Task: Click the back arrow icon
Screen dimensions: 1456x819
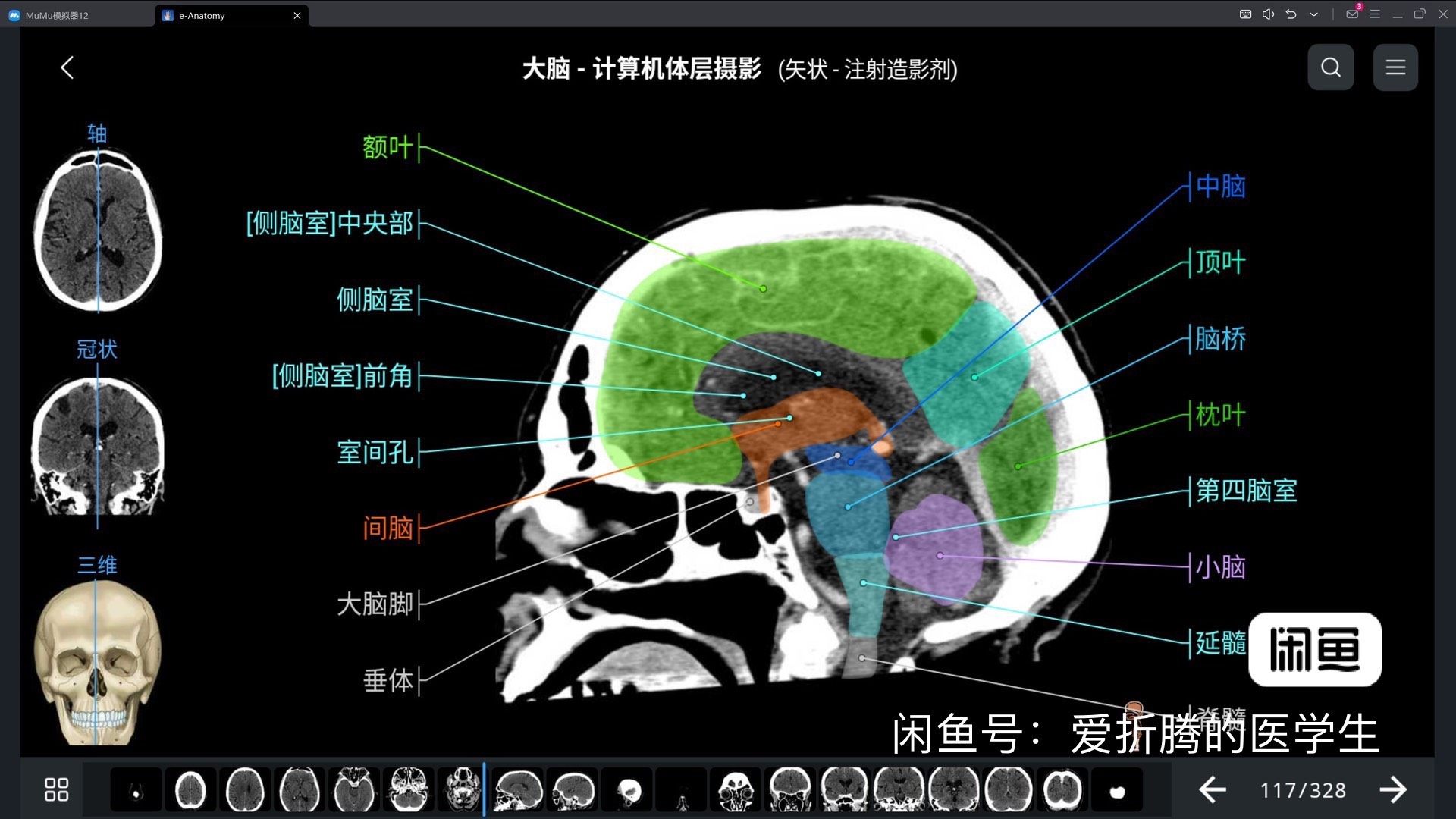Action: click(67, 68)
